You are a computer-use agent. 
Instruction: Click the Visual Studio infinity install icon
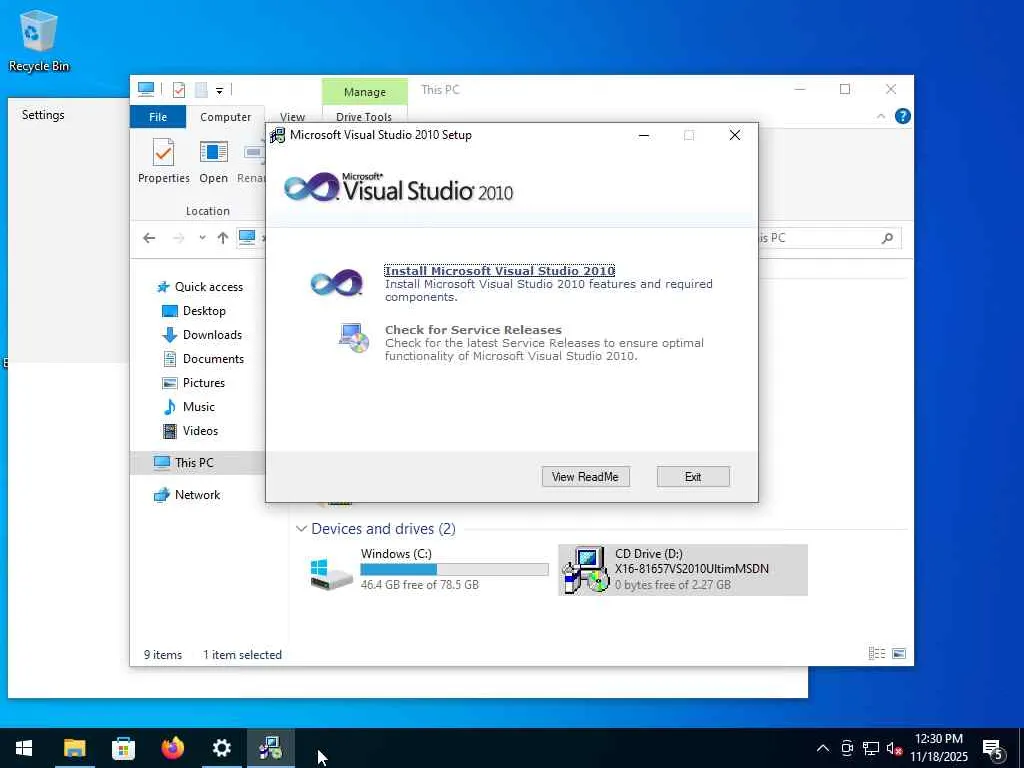[336, 283]
